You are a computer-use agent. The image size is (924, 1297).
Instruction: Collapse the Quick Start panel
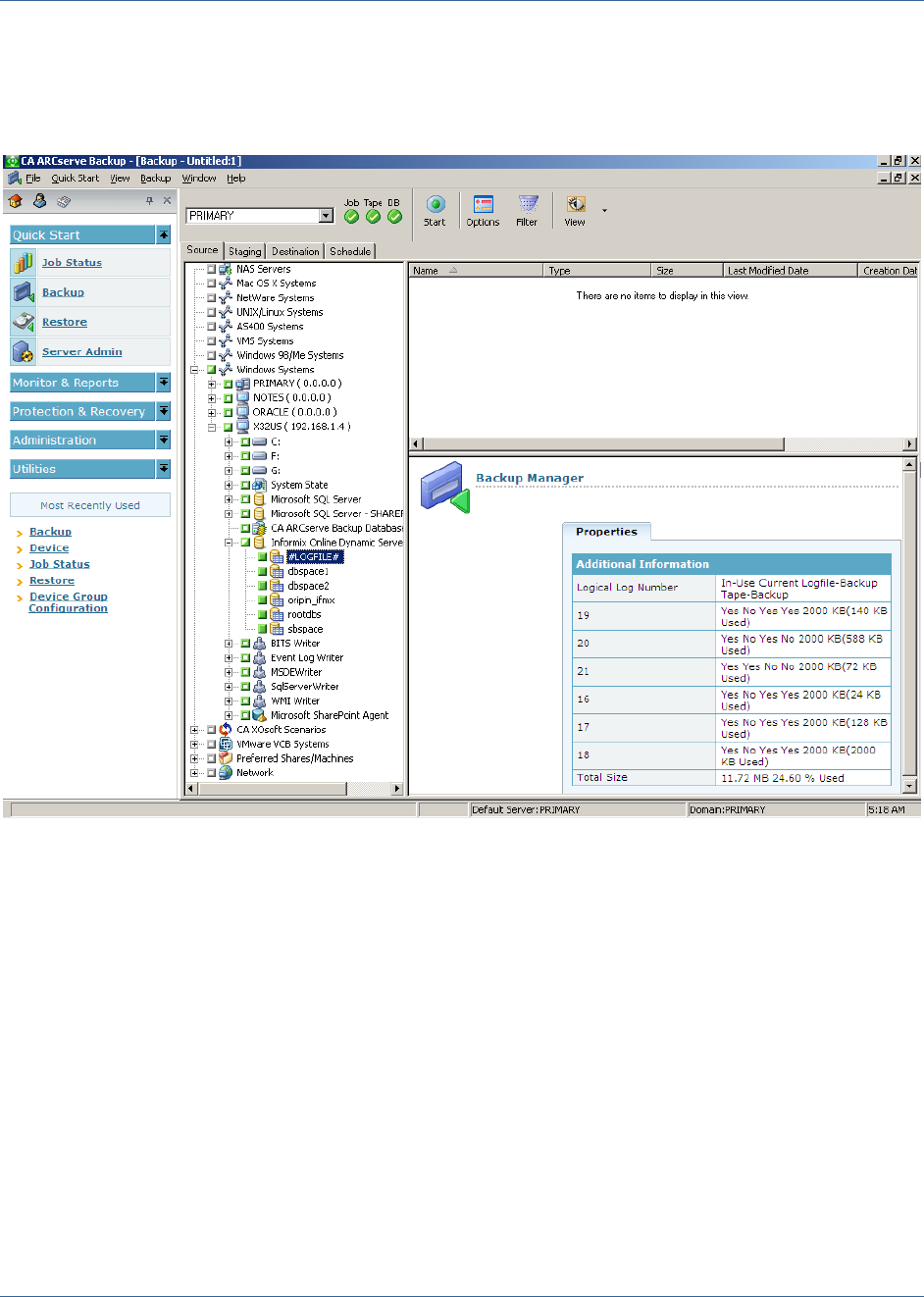point(164,234)
